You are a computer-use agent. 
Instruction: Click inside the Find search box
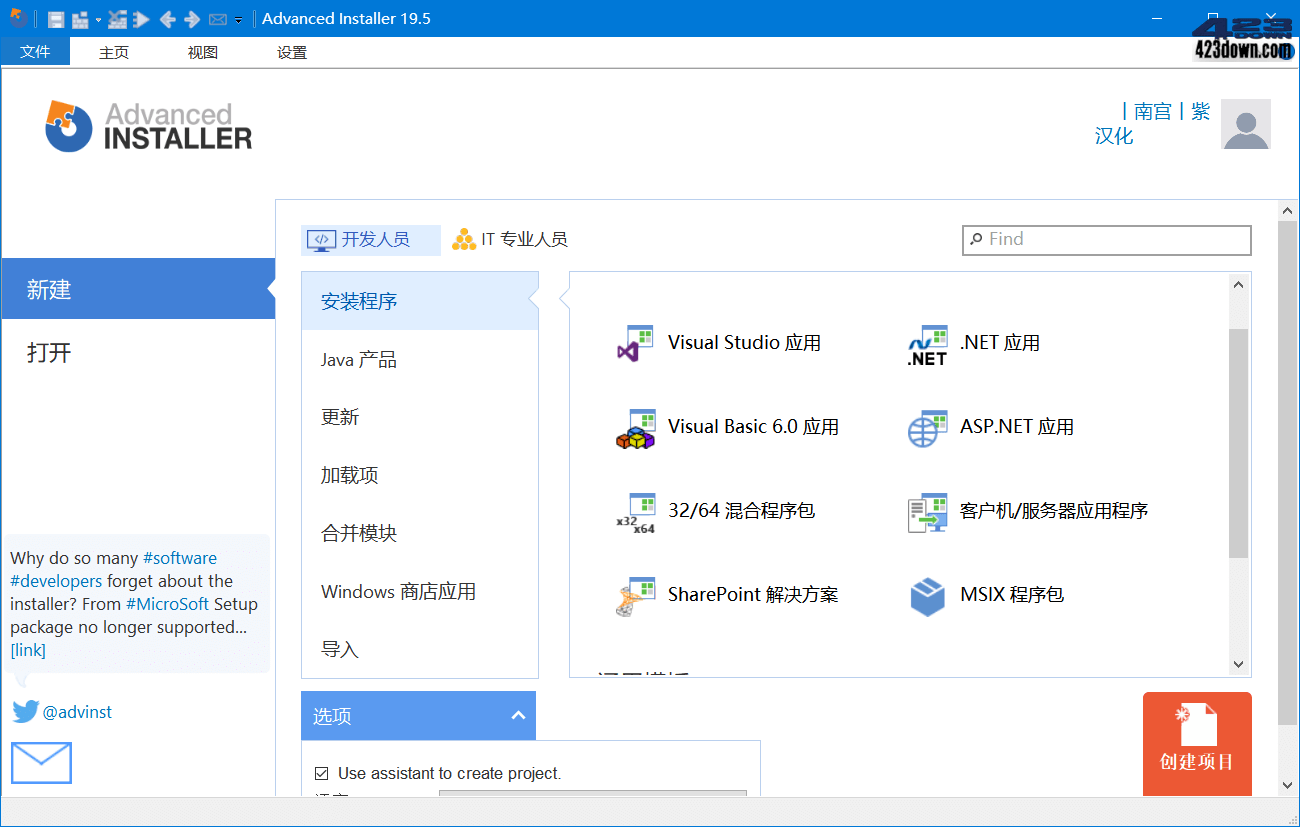1105,240
